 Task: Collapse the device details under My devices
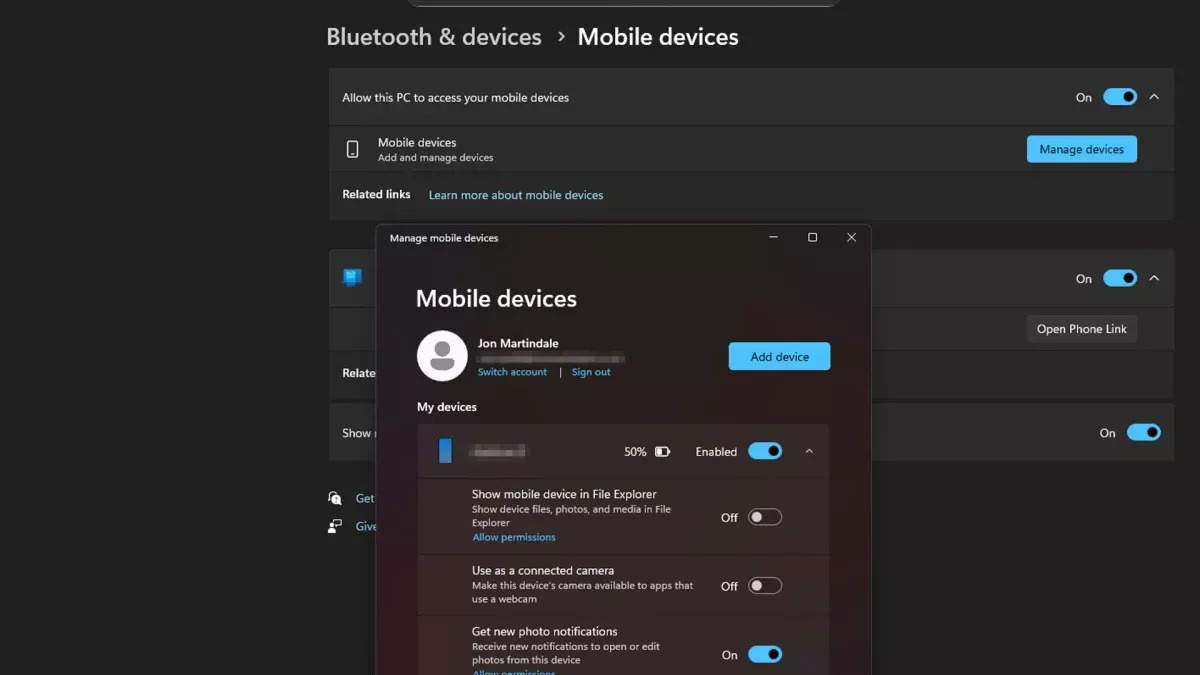coord(809,451)
